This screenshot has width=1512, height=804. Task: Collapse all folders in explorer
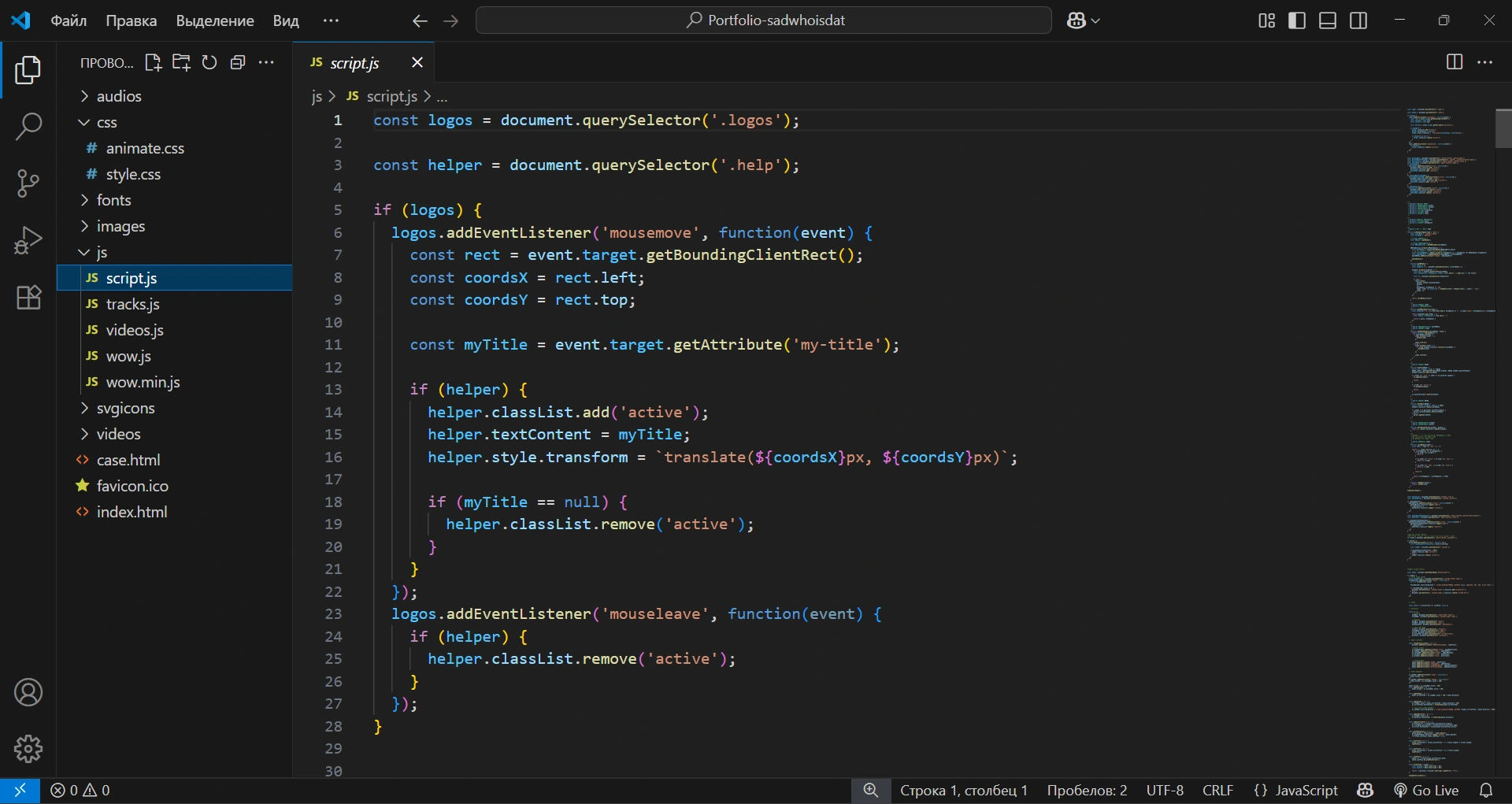point(238,63)
